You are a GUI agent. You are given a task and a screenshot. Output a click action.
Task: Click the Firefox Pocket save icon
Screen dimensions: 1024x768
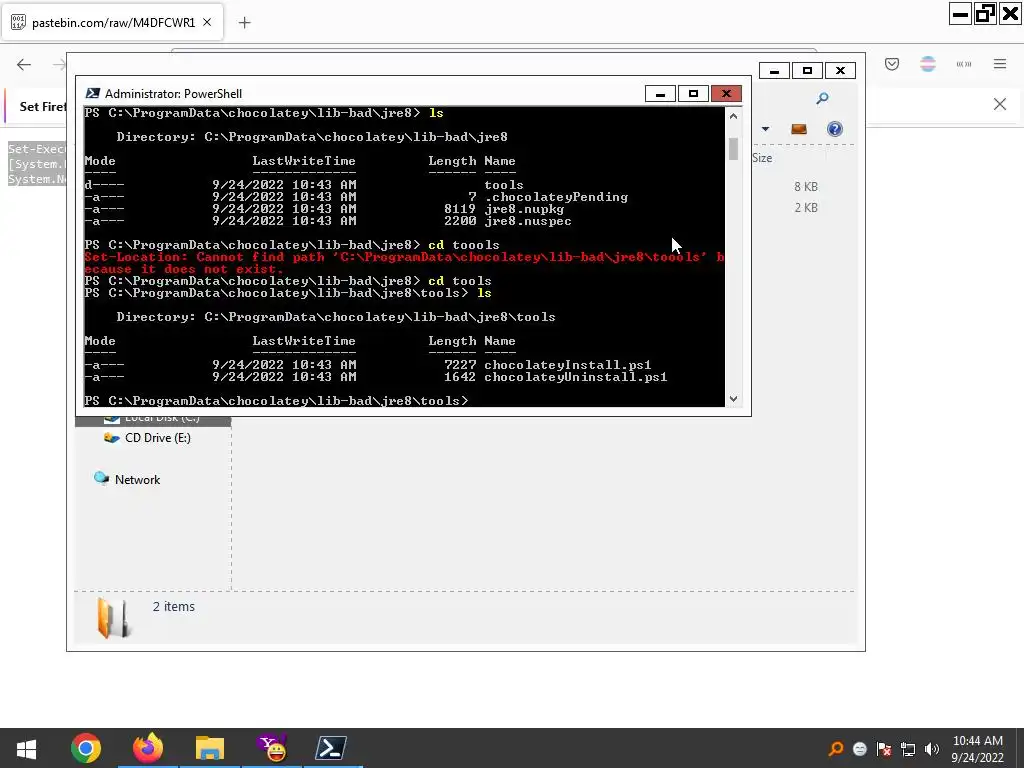pos(892,64)
